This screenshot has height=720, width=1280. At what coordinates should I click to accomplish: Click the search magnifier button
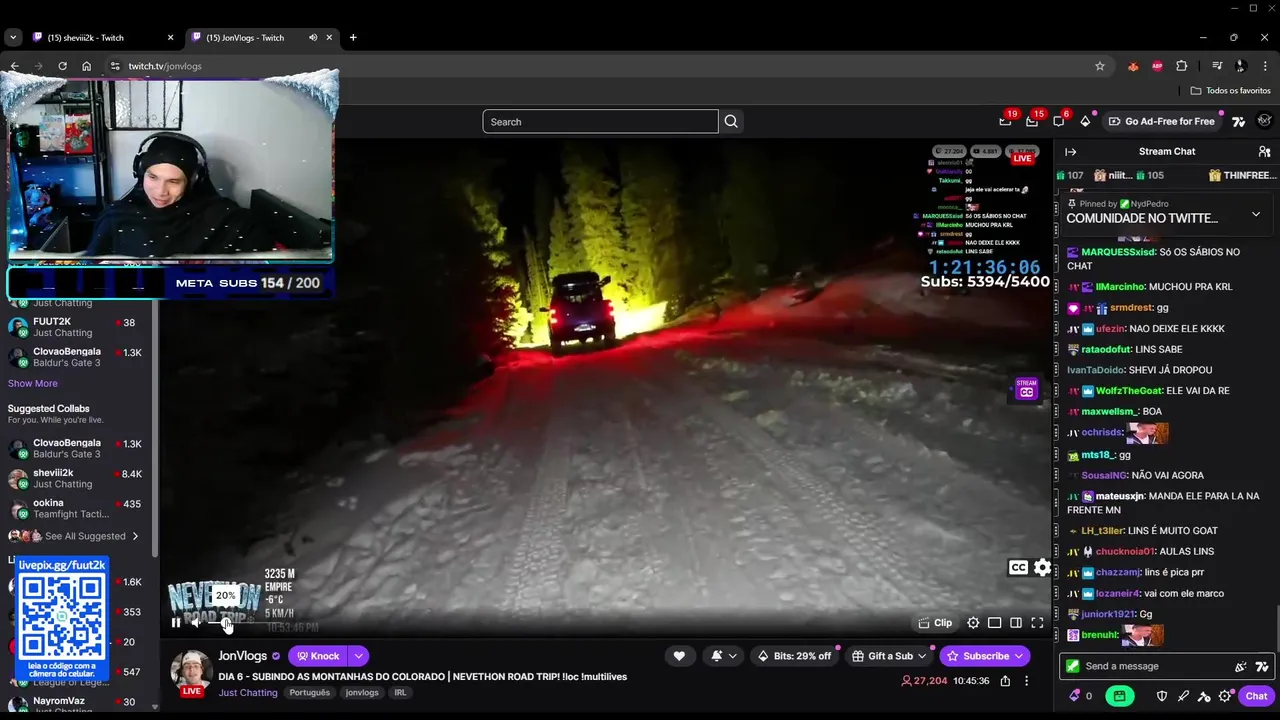tap(731, 122)
